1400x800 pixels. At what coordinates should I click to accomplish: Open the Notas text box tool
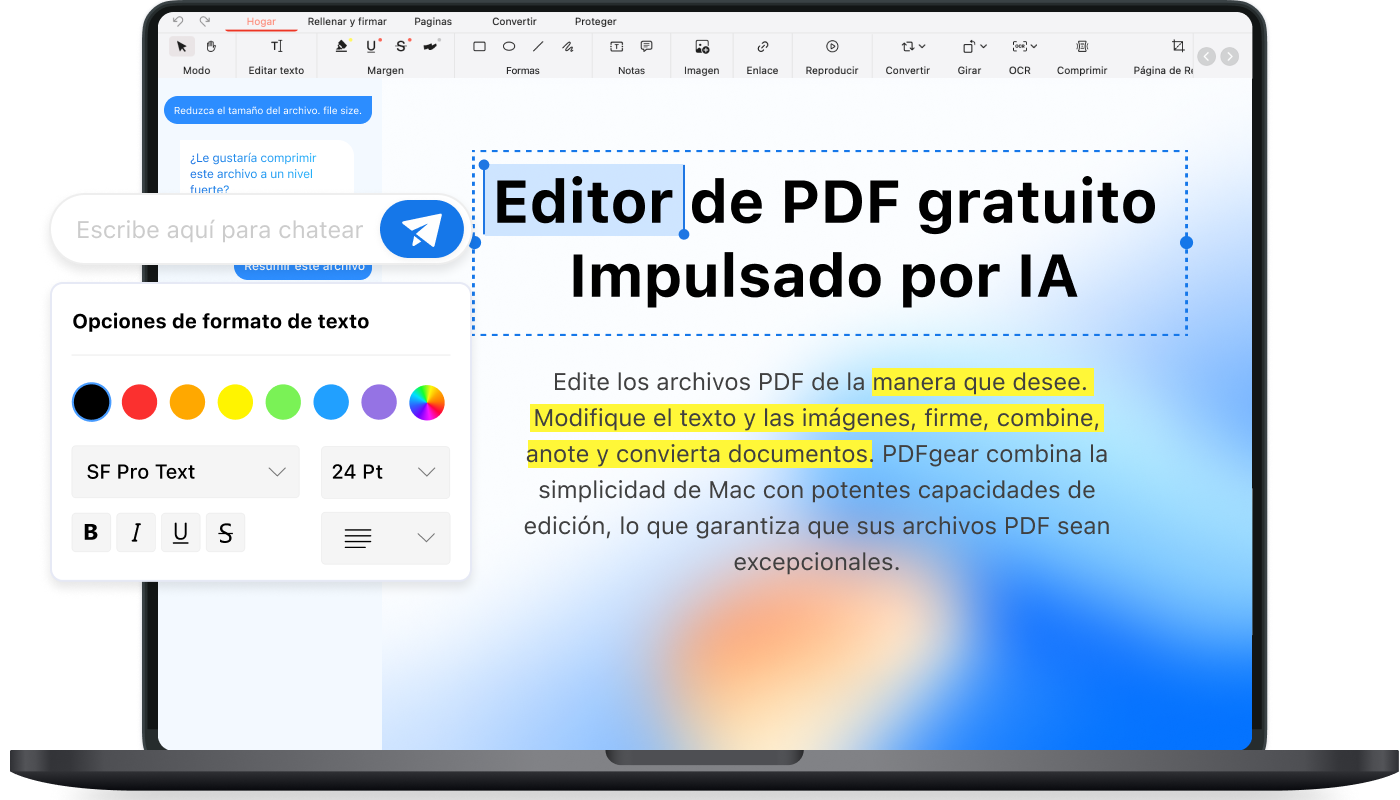click(x=617, y=46)
